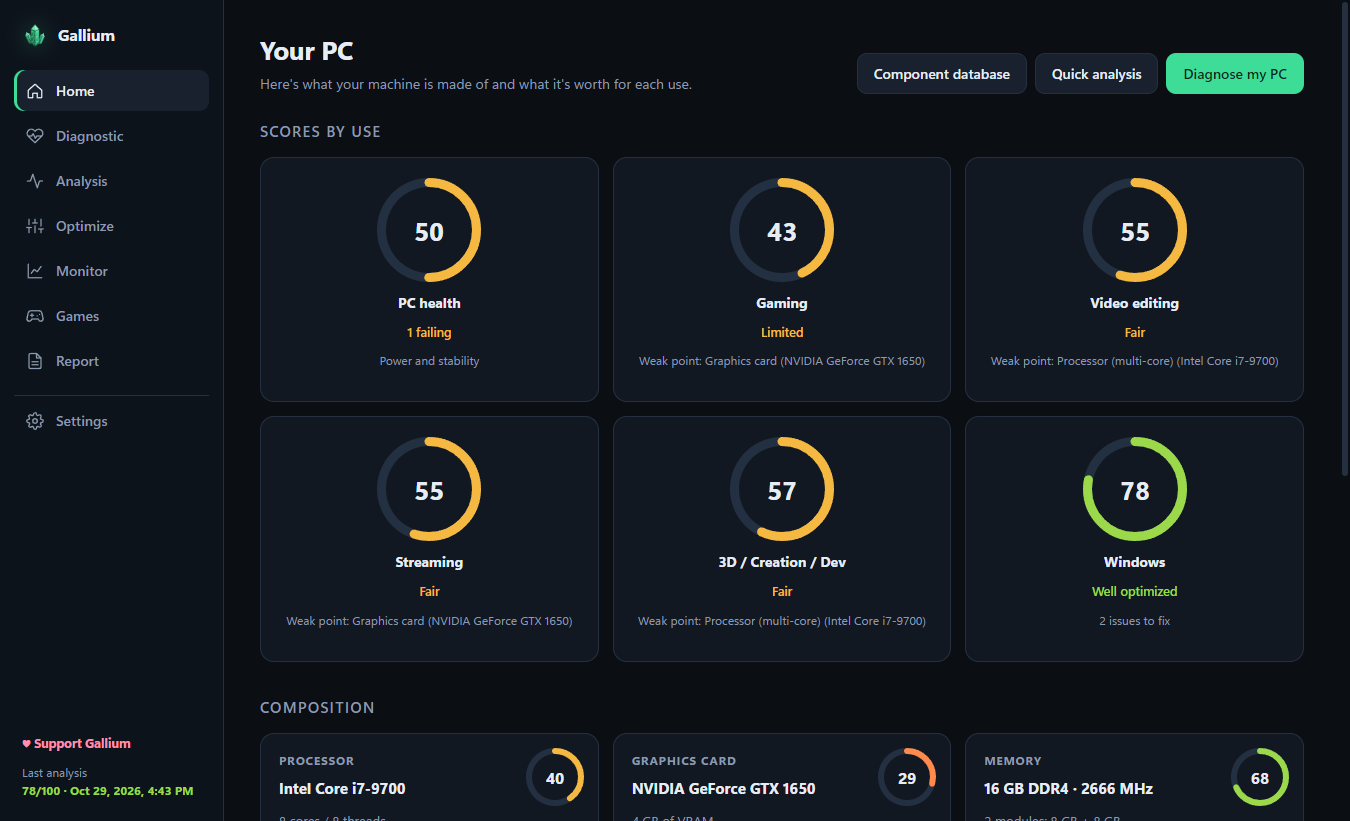Click the Support Gallium link

[x=76, y=743]
